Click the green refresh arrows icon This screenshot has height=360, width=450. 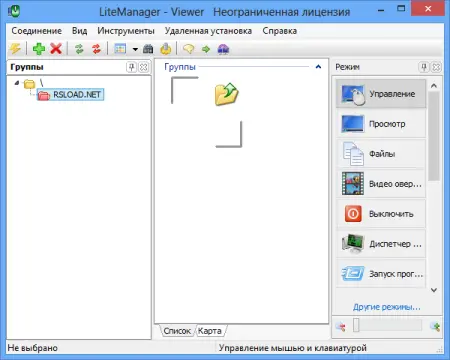[79, 49]
